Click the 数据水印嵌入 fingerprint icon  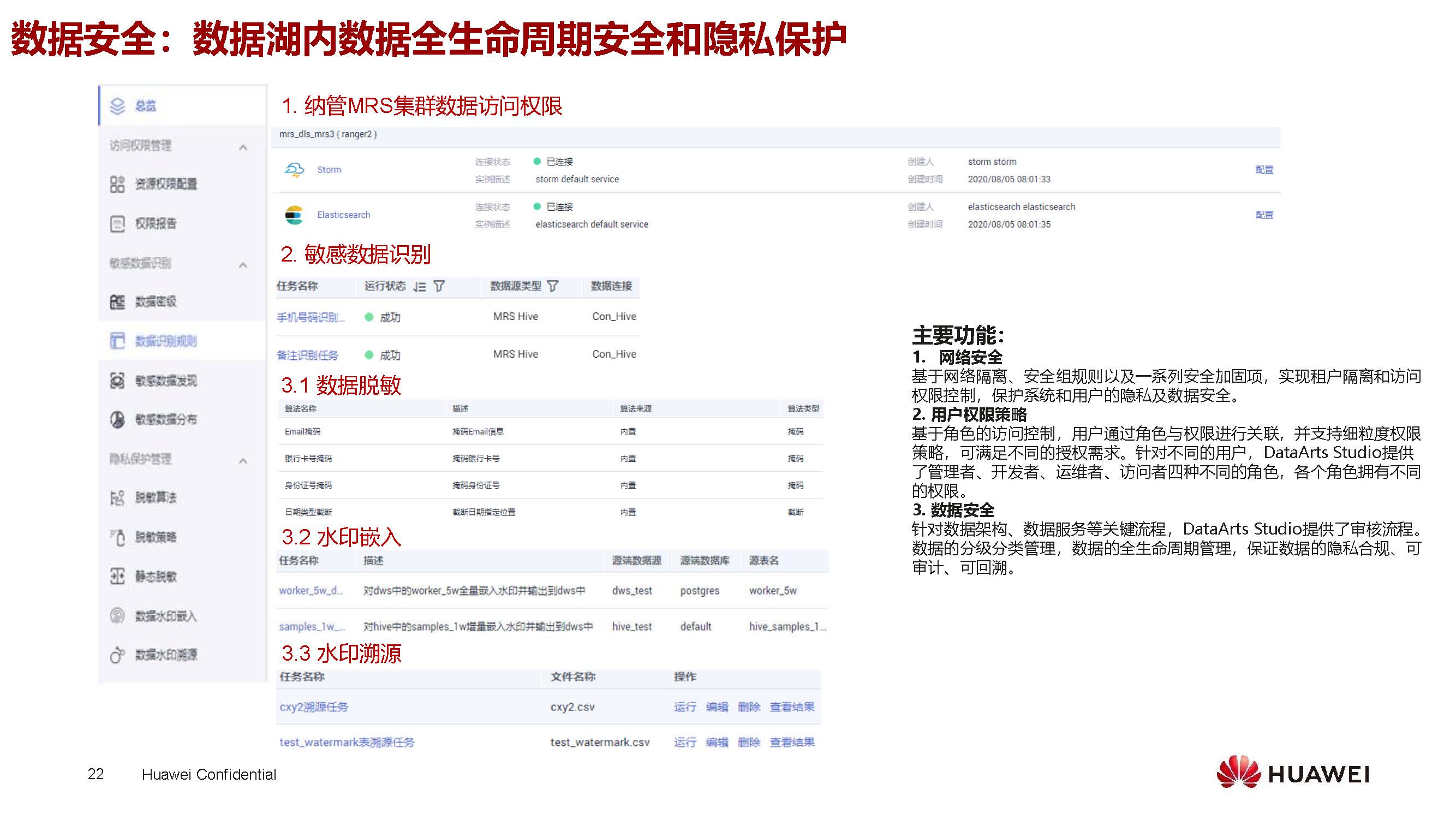[x=117, y=615]
